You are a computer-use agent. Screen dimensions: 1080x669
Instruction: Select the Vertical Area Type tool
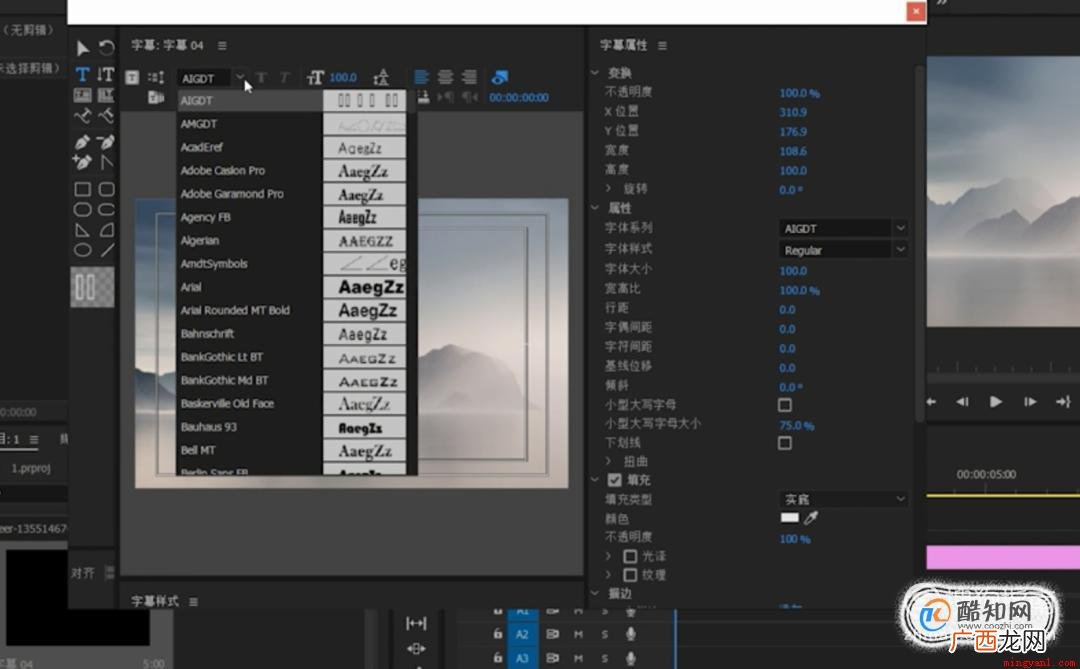[105, 95]
